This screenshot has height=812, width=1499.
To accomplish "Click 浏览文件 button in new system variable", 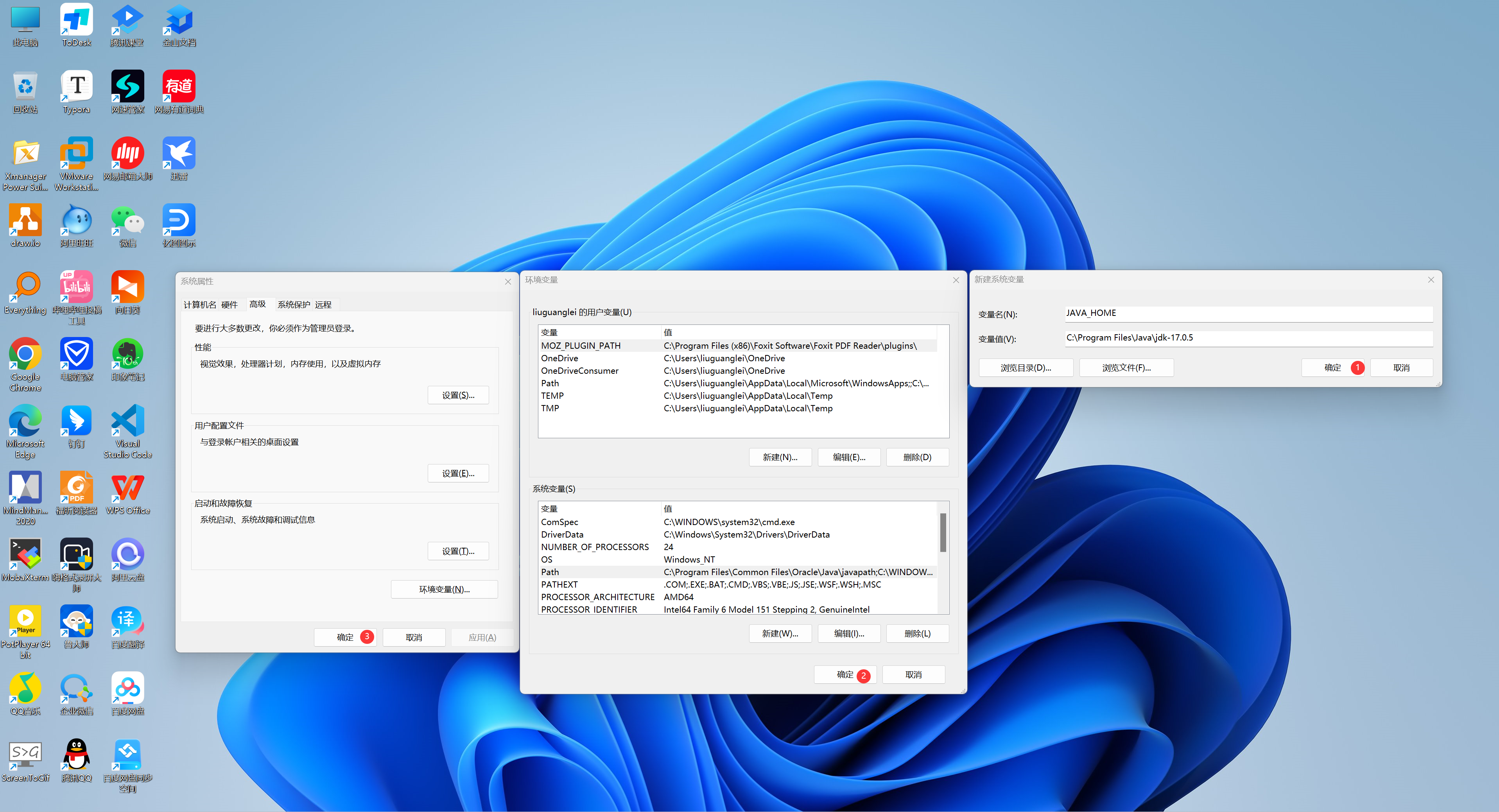I will (1128, 367).
